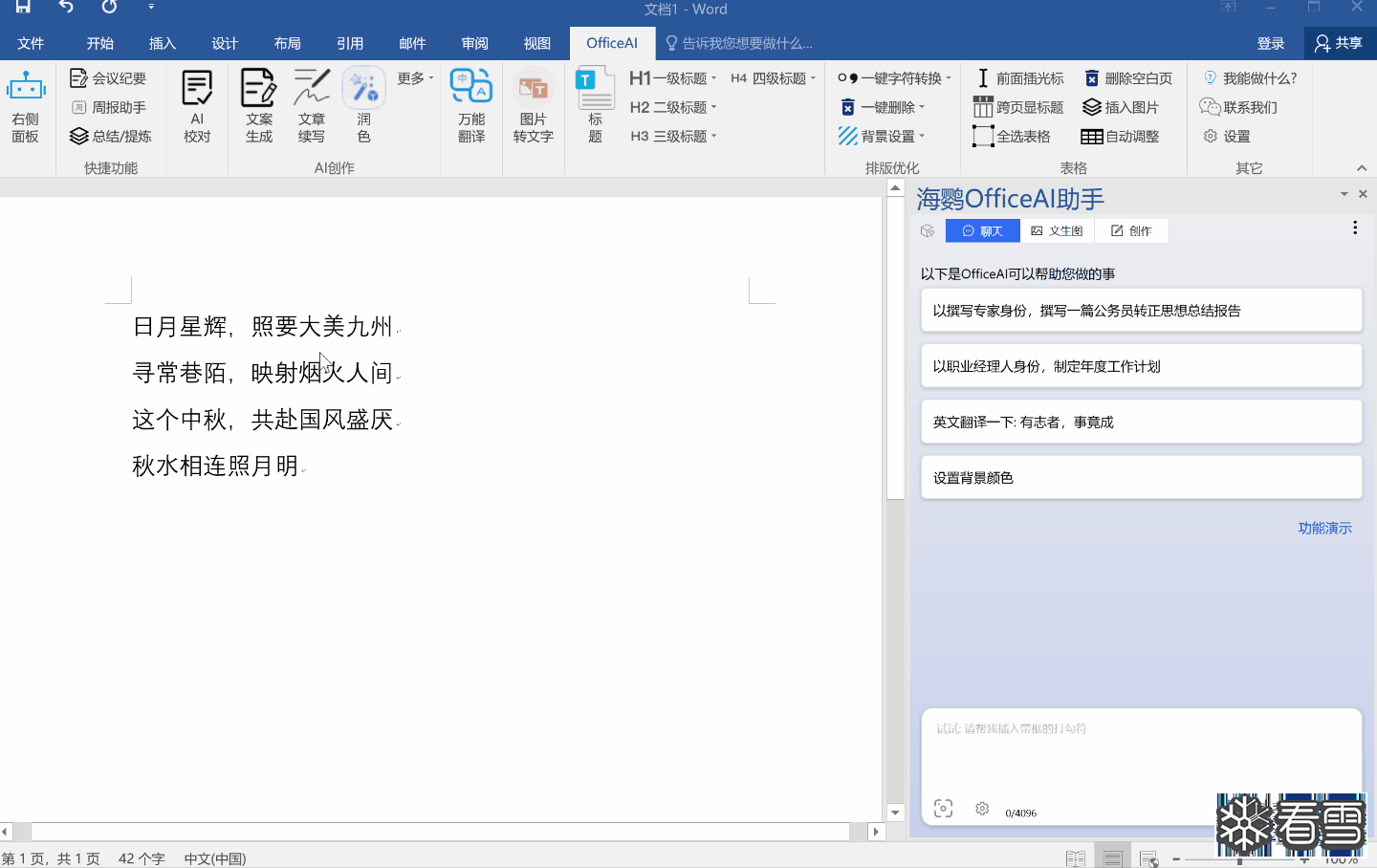Screen dimensions: 1377x868
Task: Expand the 更多 dropdown in AI创作
Action: click(416, 78)
